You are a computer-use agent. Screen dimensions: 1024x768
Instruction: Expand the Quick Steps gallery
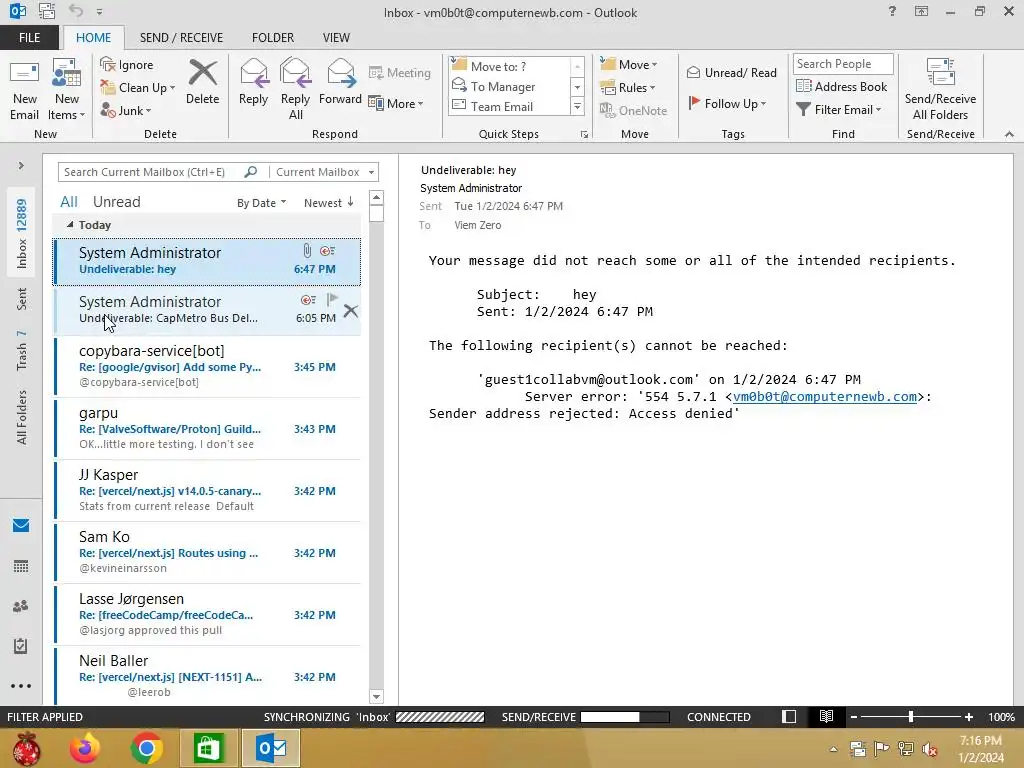click(x=577, y=106)
